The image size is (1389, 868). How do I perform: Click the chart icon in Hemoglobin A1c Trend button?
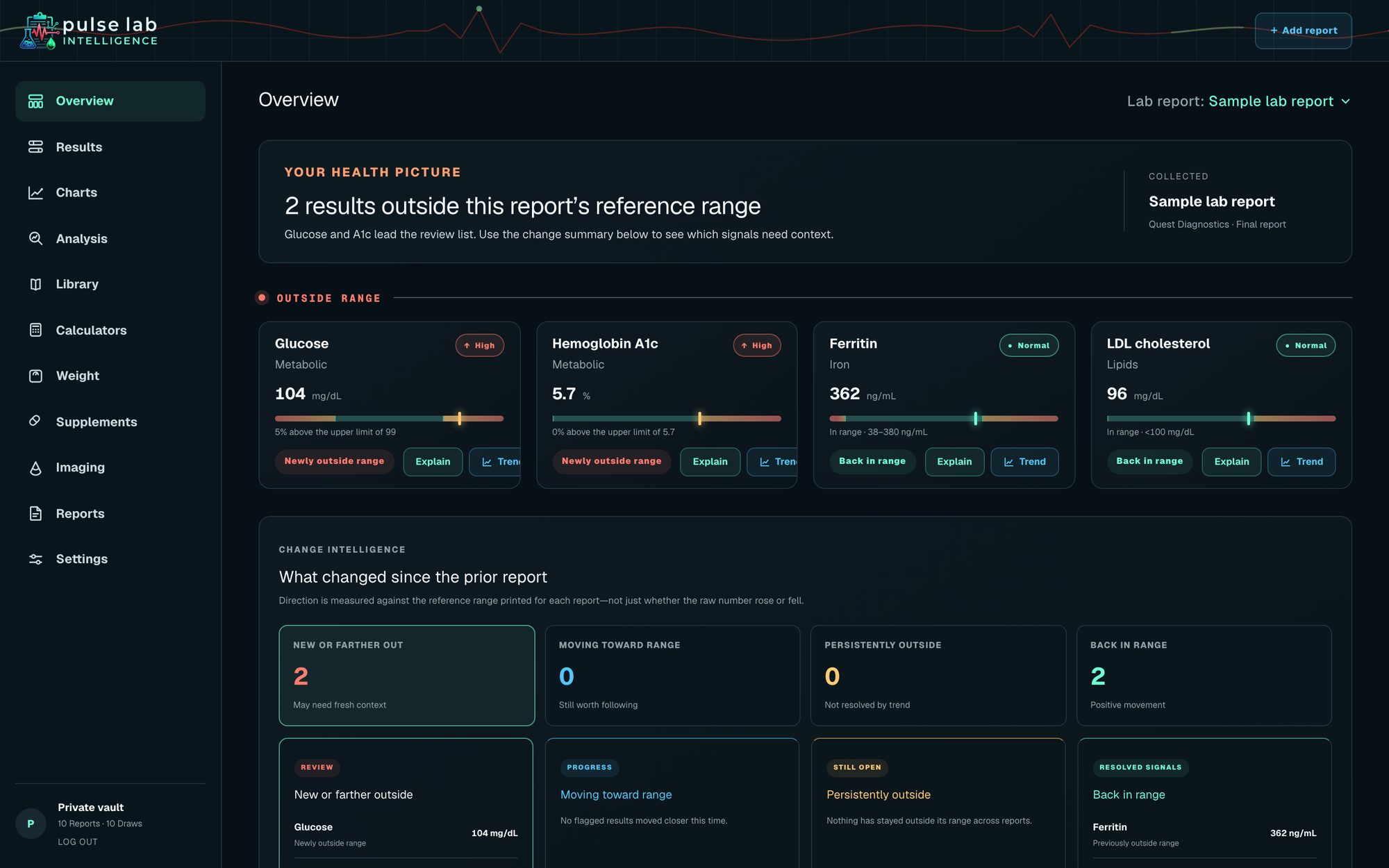765,462
